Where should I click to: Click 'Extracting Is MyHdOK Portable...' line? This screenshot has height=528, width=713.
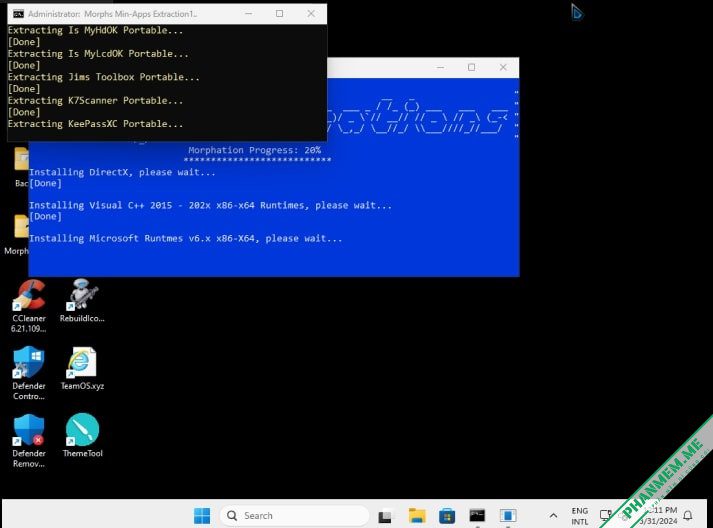95,30
